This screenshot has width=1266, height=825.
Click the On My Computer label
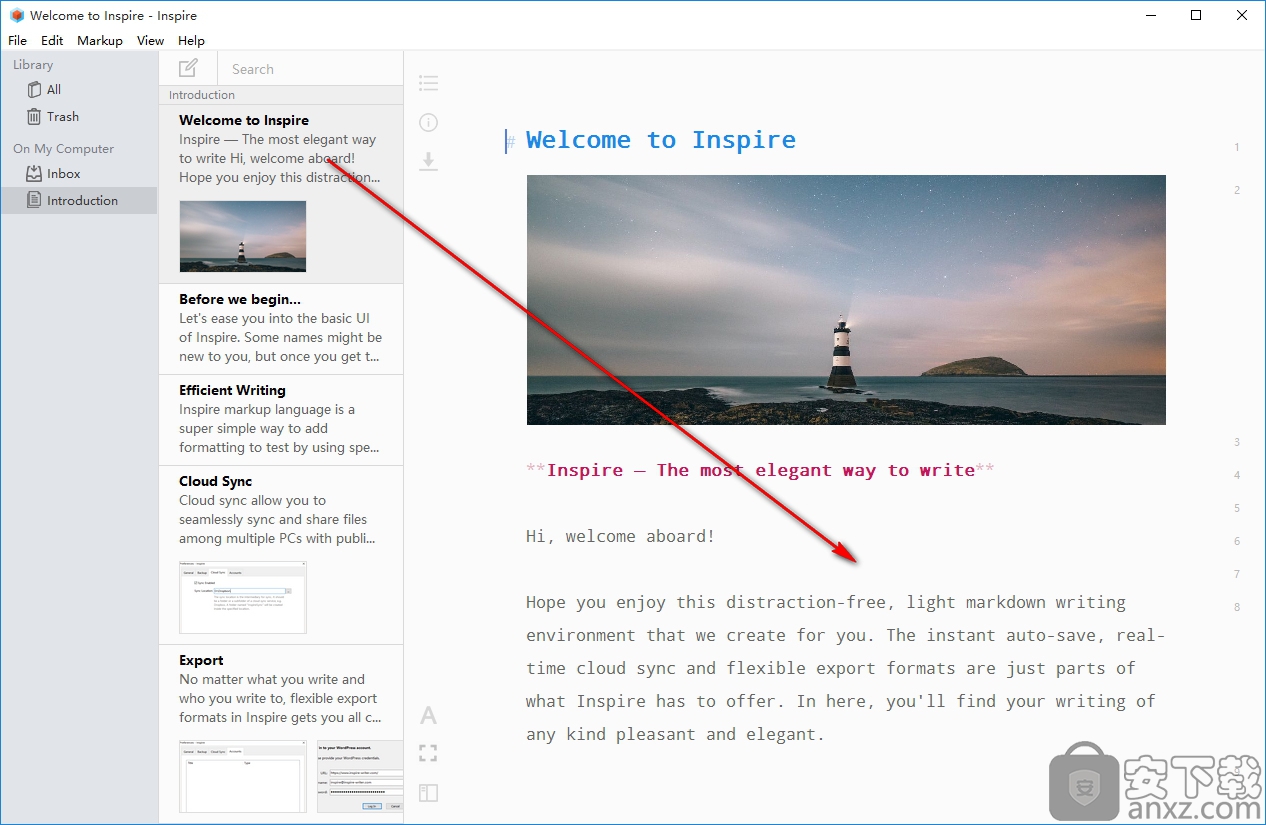click(x=63, y=148)
